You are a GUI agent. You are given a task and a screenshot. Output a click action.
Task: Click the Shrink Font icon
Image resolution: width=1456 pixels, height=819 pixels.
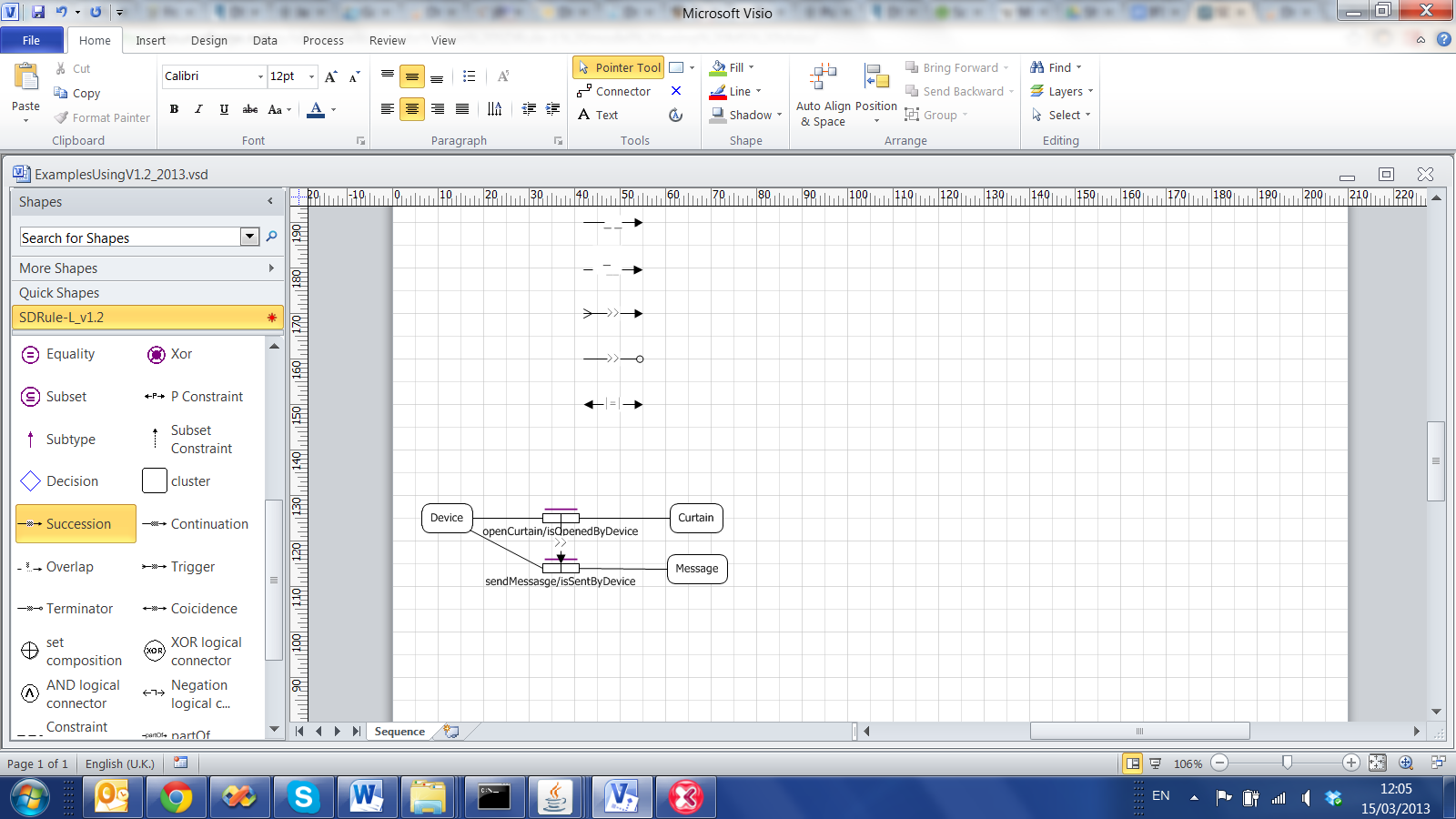click(355, 76)
